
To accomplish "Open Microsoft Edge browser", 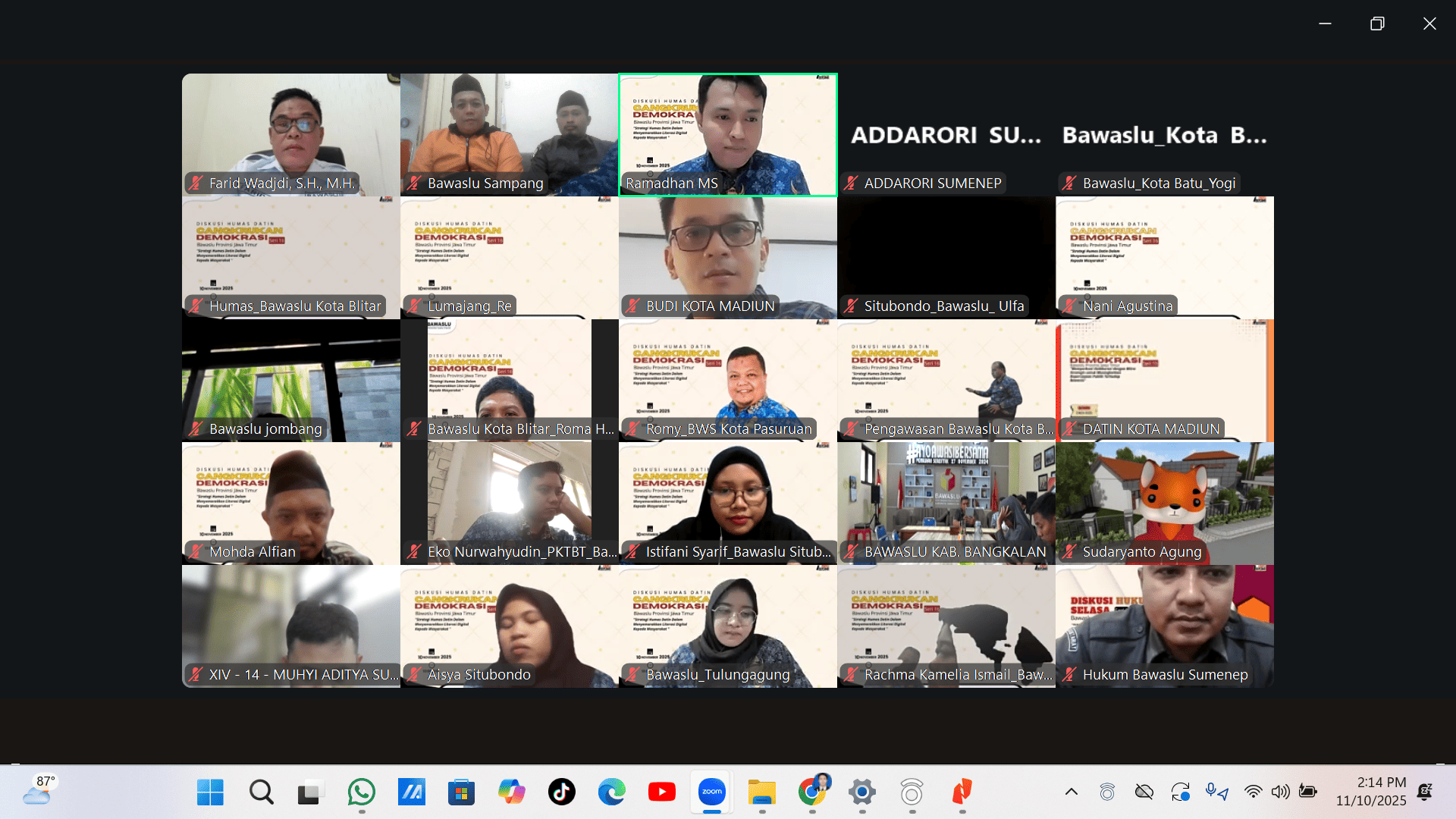I will (611, 792).
